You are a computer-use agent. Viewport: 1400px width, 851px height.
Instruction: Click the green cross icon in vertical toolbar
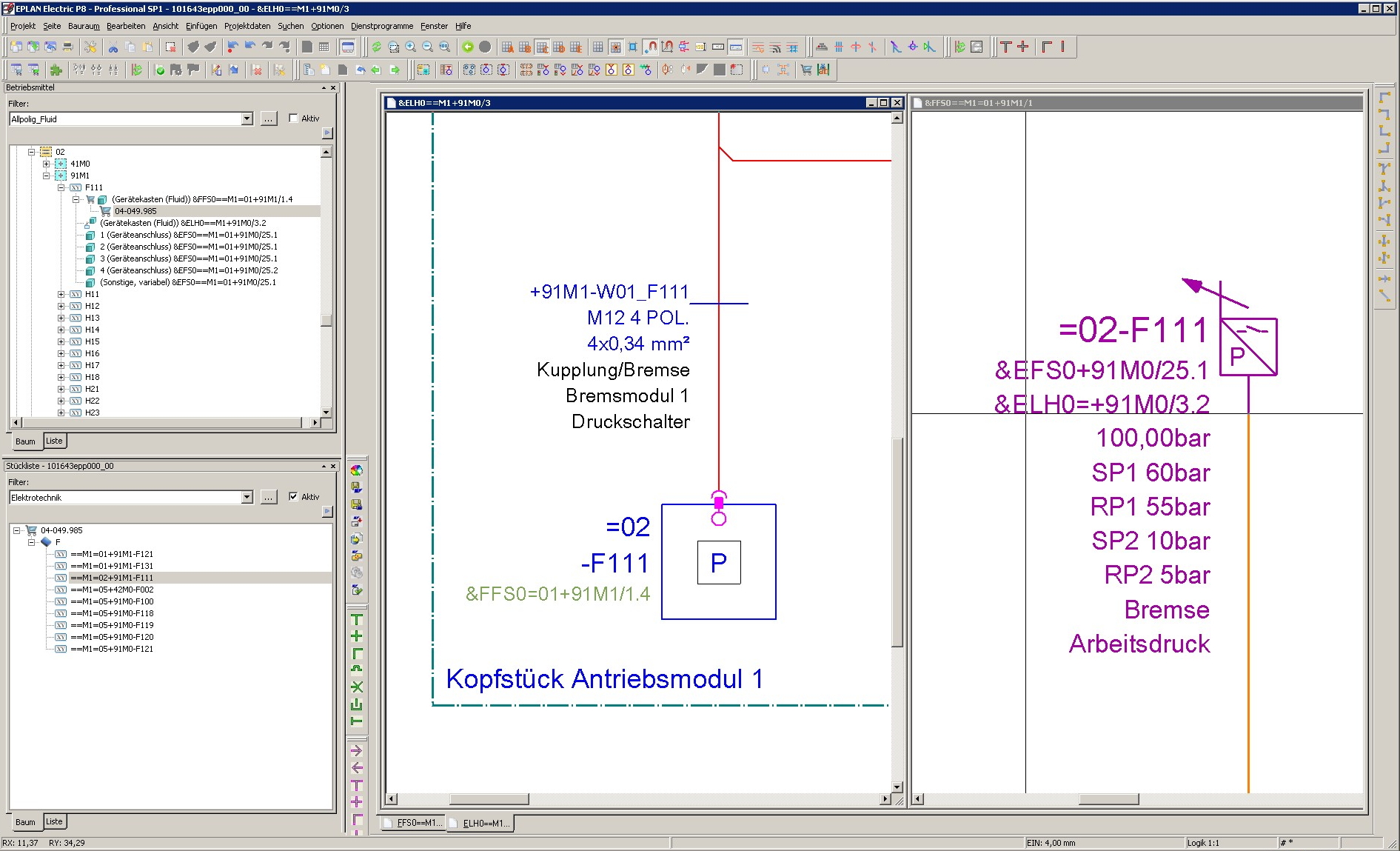[356, 636]
